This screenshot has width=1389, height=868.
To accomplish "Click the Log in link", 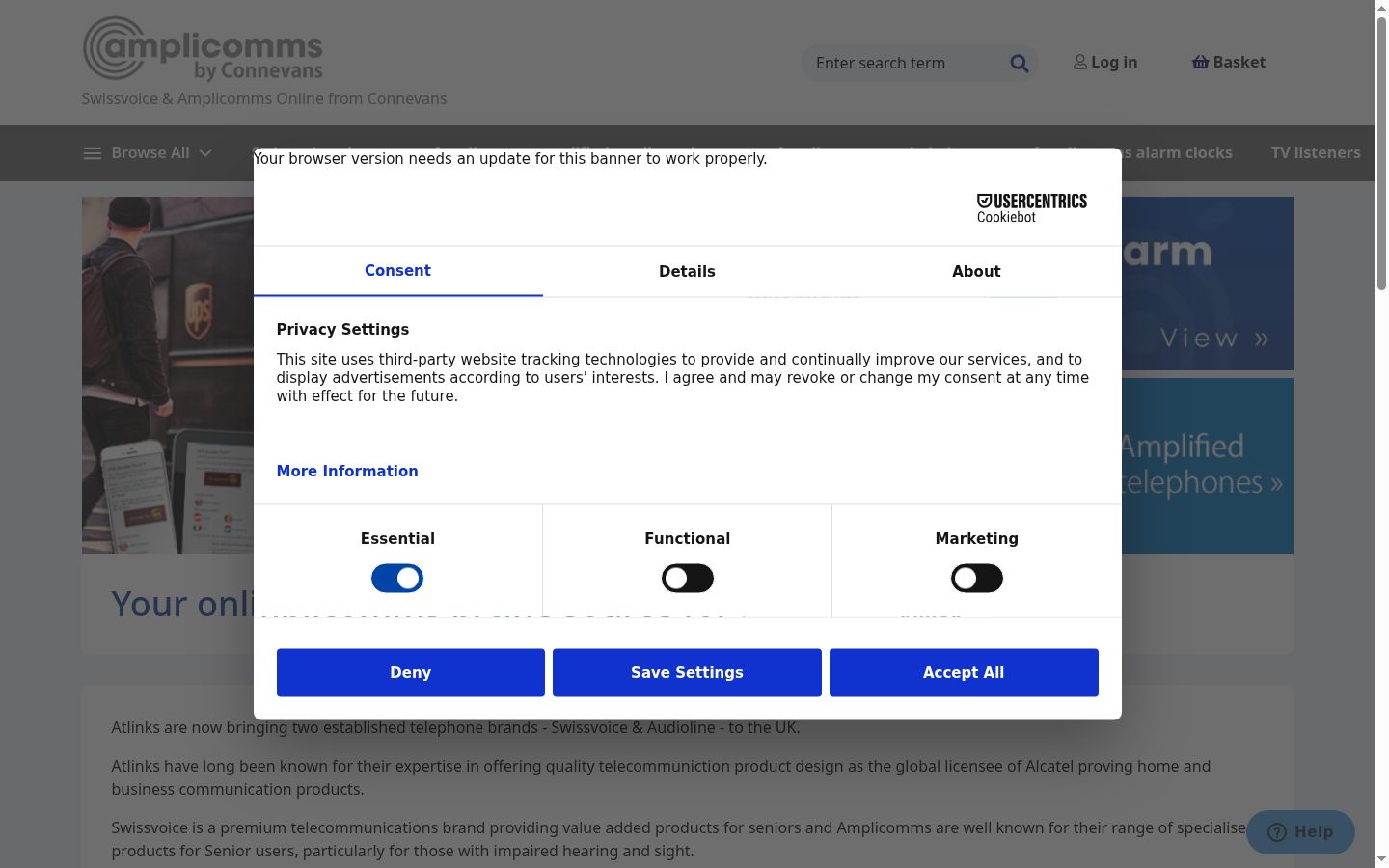I will 1105,63.
